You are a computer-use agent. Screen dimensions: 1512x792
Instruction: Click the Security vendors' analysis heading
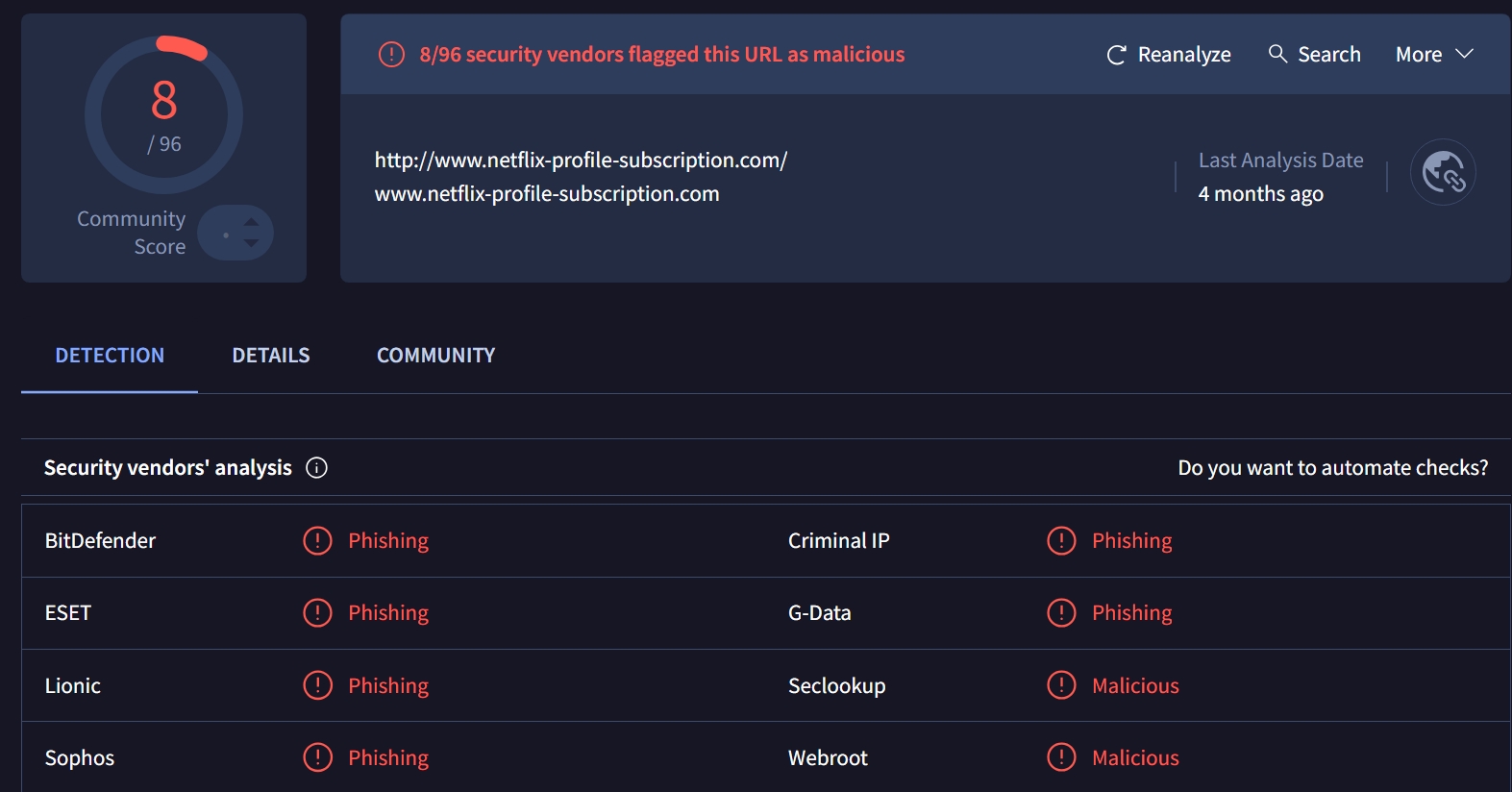click(168, 468)
